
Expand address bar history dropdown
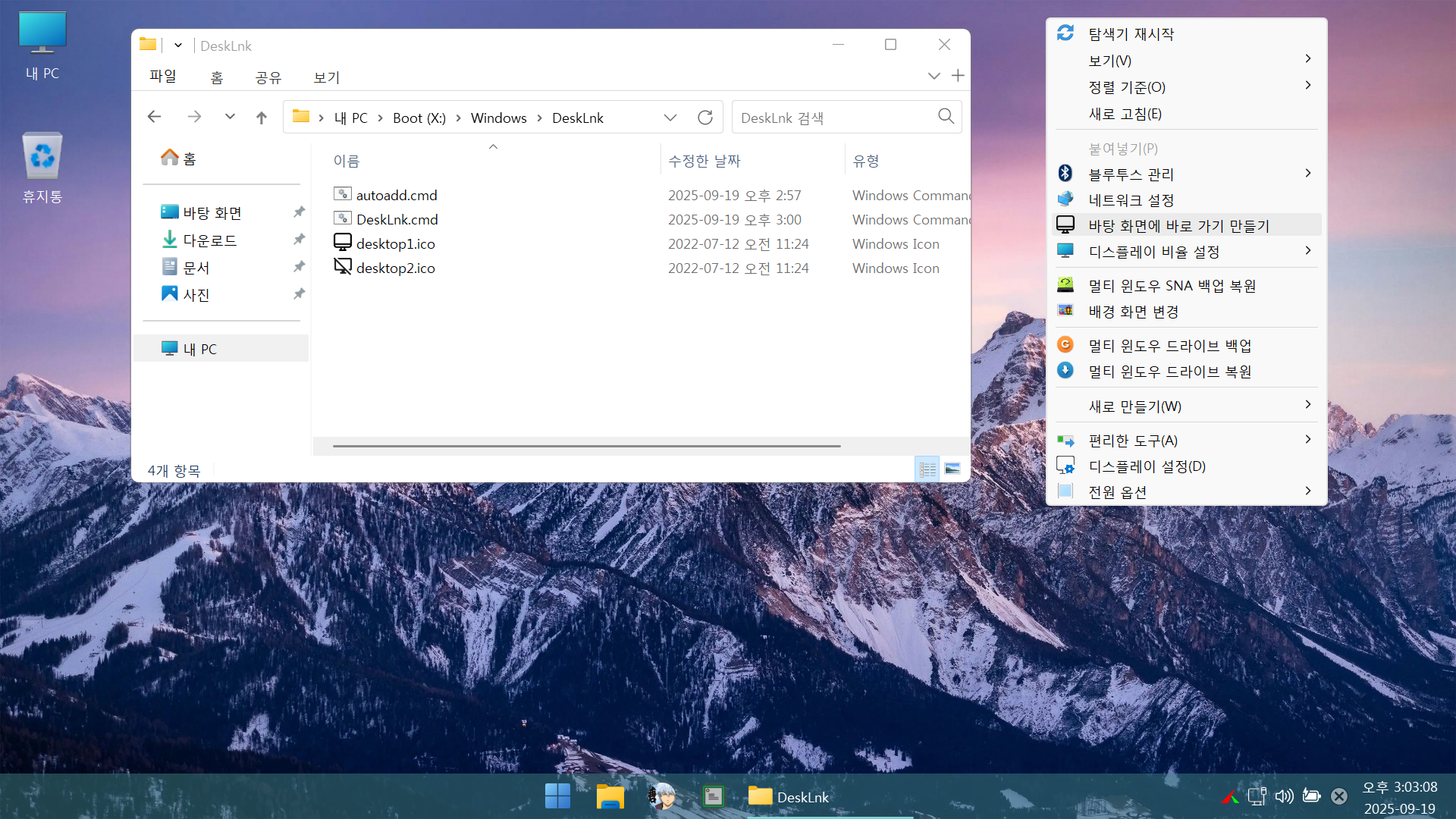(670, 118)
